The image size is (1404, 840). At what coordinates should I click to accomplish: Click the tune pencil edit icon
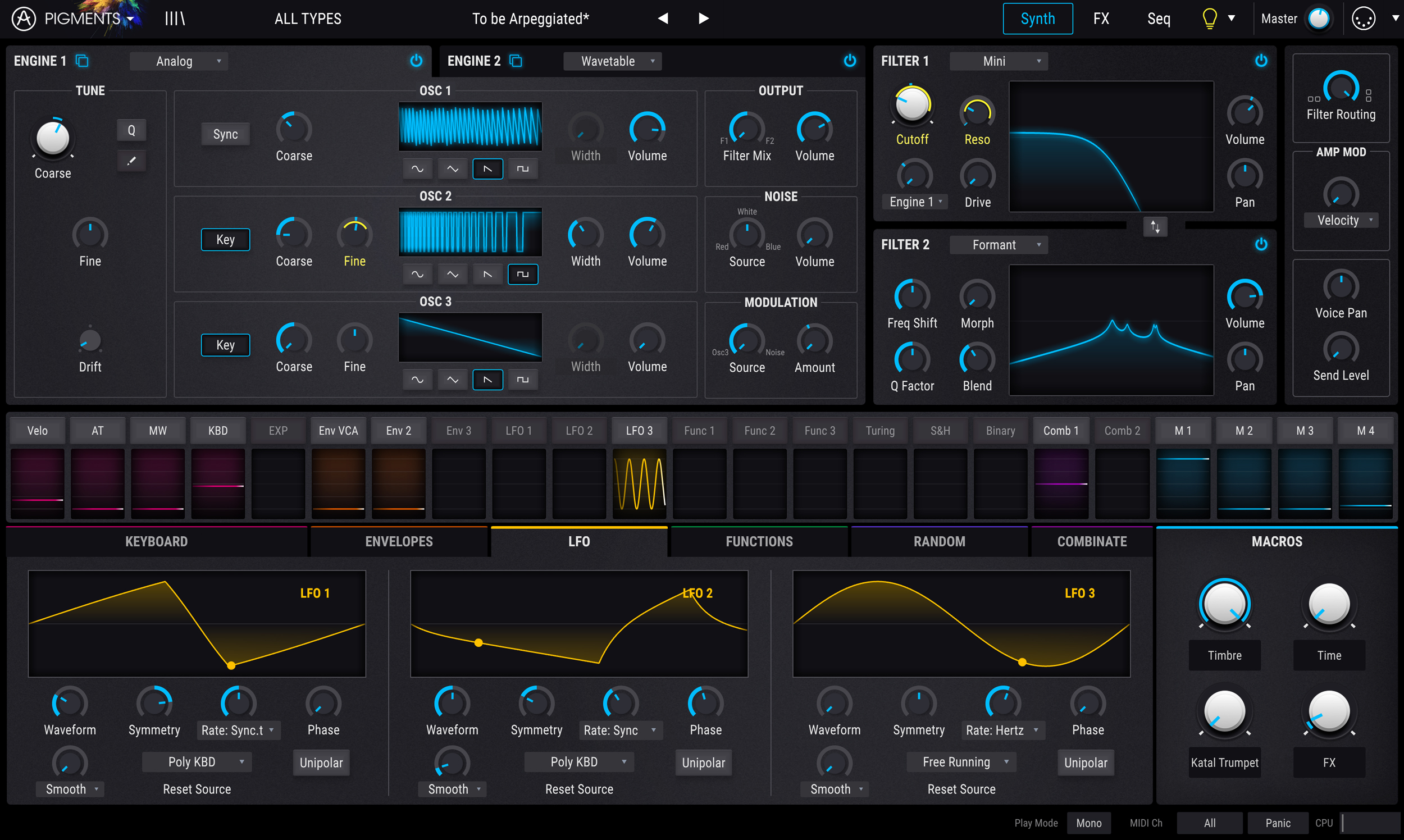click(131, 161)
